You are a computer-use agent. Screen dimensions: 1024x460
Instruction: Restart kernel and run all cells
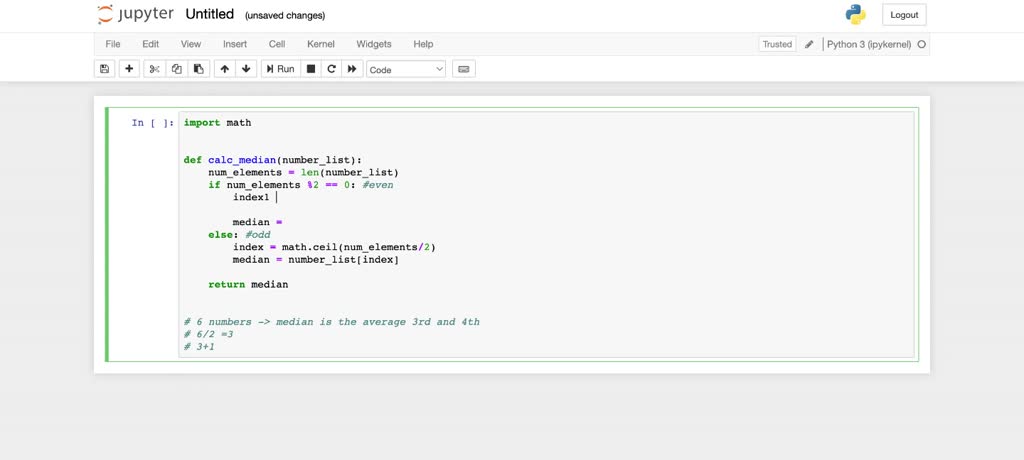352,69
